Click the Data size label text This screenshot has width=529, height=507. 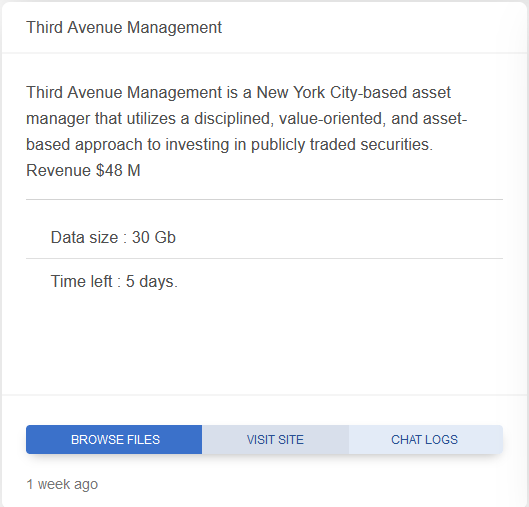(84, 237)
